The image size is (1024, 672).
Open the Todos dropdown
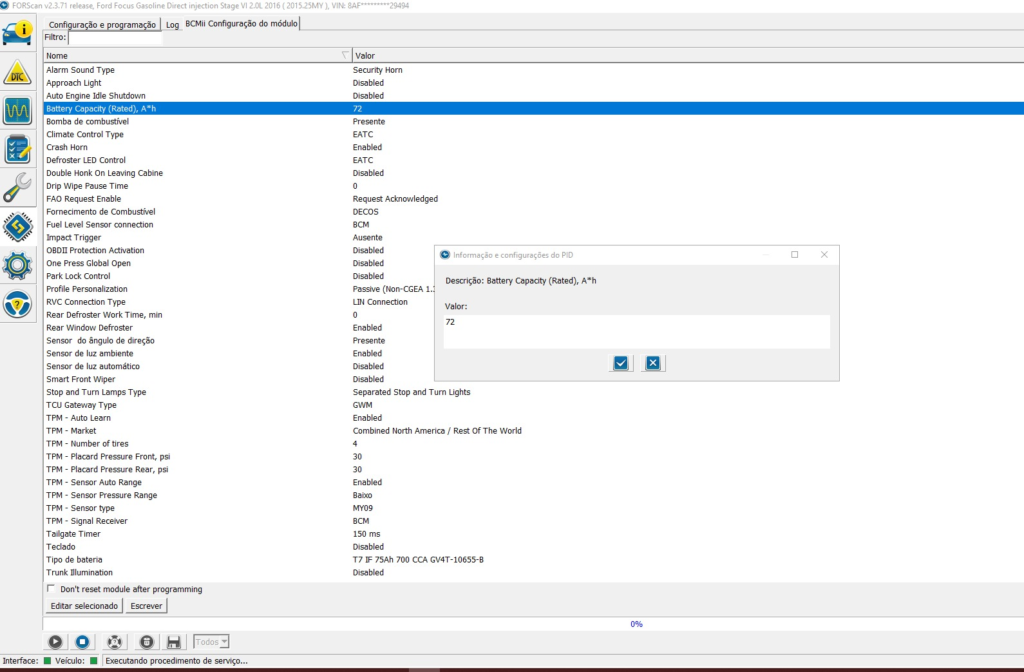tap(211, 642)
